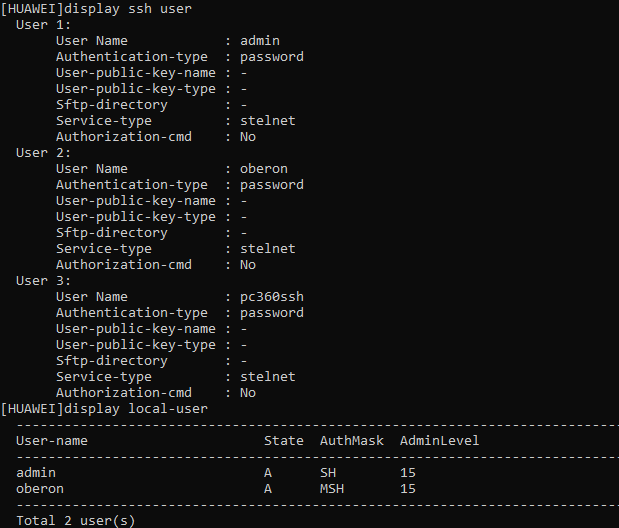619x528 pixels.
Task: Click the 'User-name' table column header
Action: point(52,441)
